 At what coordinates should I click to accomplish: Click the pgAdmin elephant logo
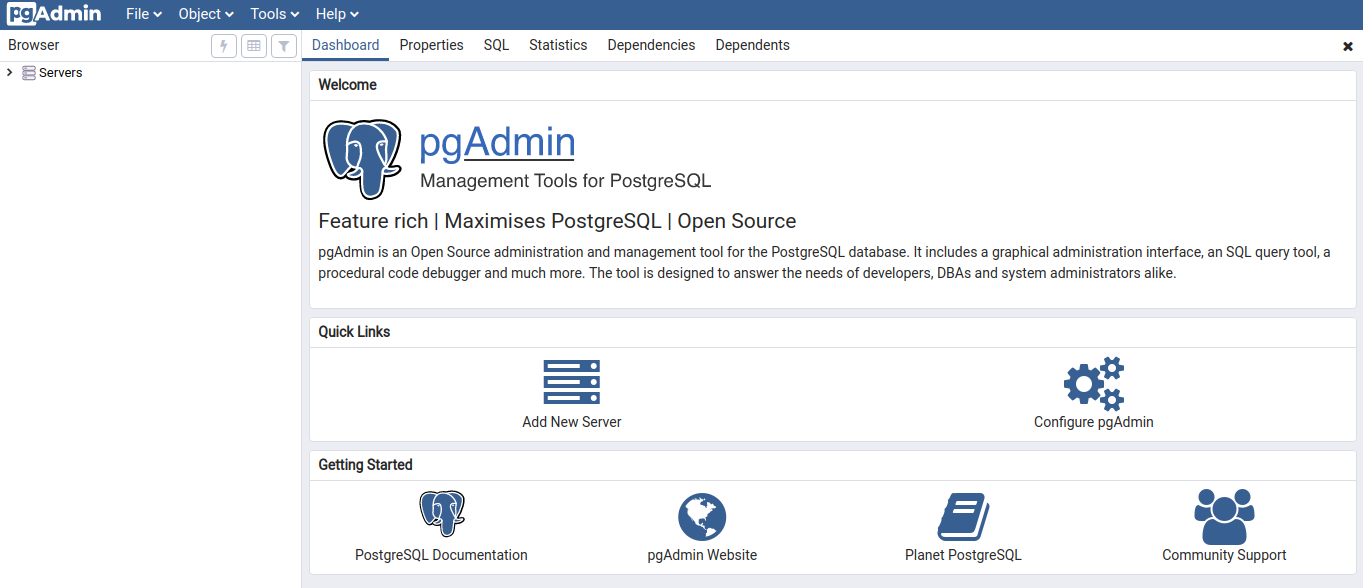click(362, 158)
